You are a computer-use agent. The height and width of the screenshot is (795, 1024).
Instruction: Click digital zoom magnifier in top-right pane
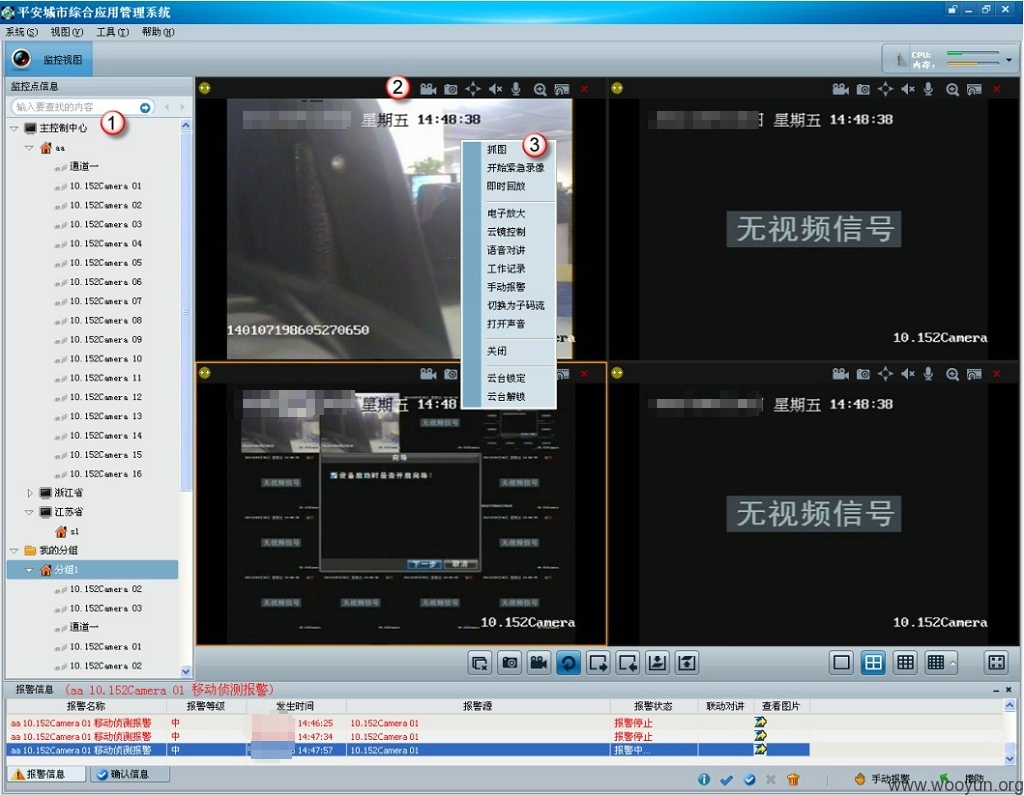point(952,89)
